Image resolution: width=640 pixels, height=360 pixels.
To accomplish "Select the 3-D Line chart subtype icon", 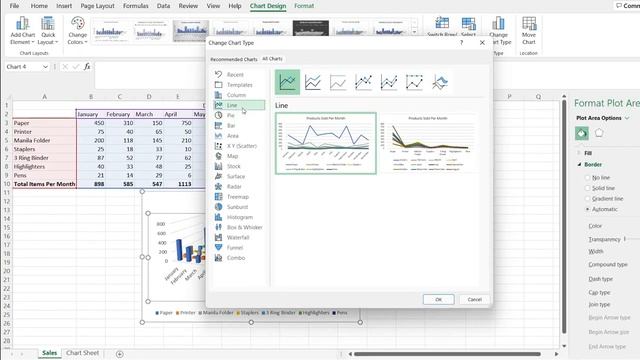I will 440,82.
